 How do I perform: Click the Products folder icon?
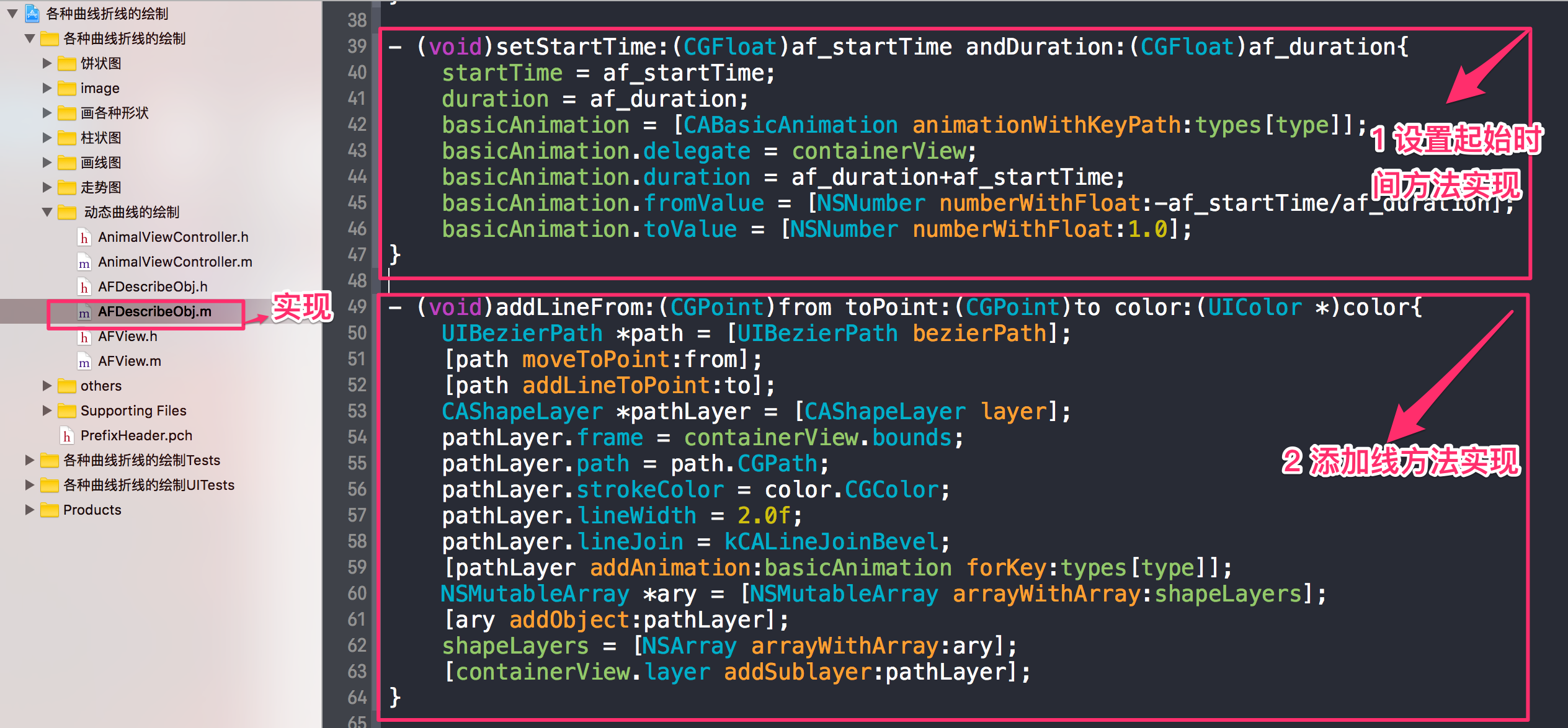tap(50, 510)
